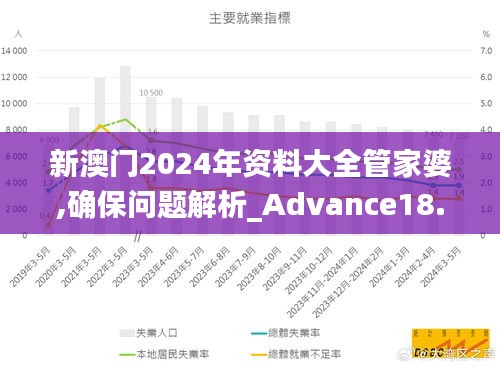Click the teal 總體失業率 legend line
This screenshot has width=500, height=366.
259,333
